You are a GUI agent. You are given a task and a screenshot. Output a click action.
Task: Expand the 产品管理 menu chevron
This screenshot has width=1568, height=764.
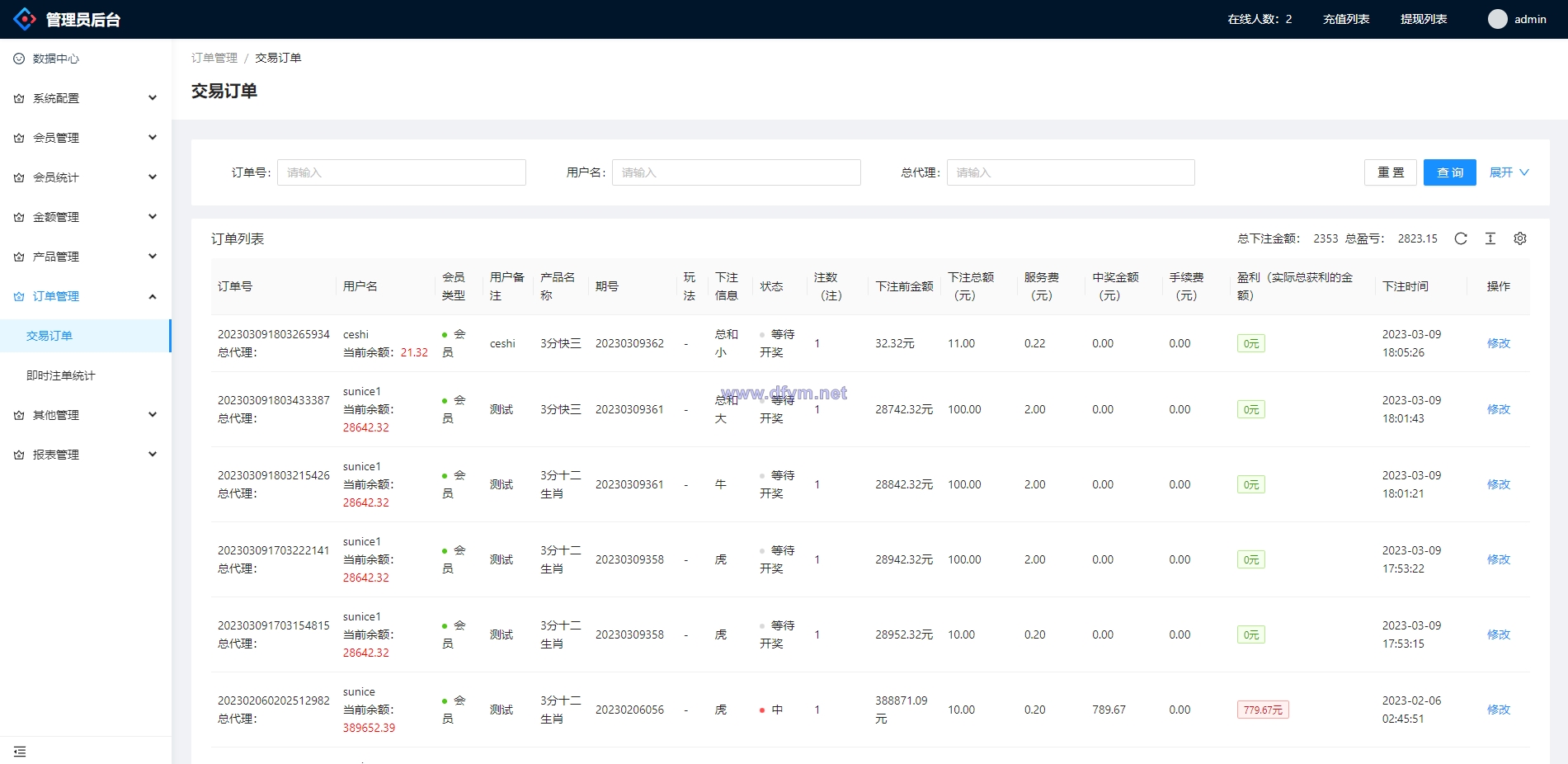(153, 257)
